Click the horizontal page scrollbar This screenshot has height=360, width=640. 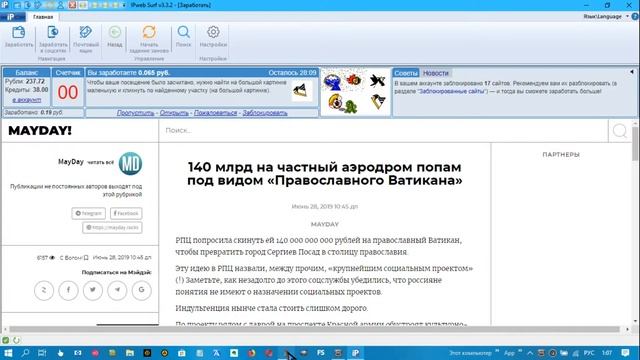pyautogui.click(x=314, y=329)
